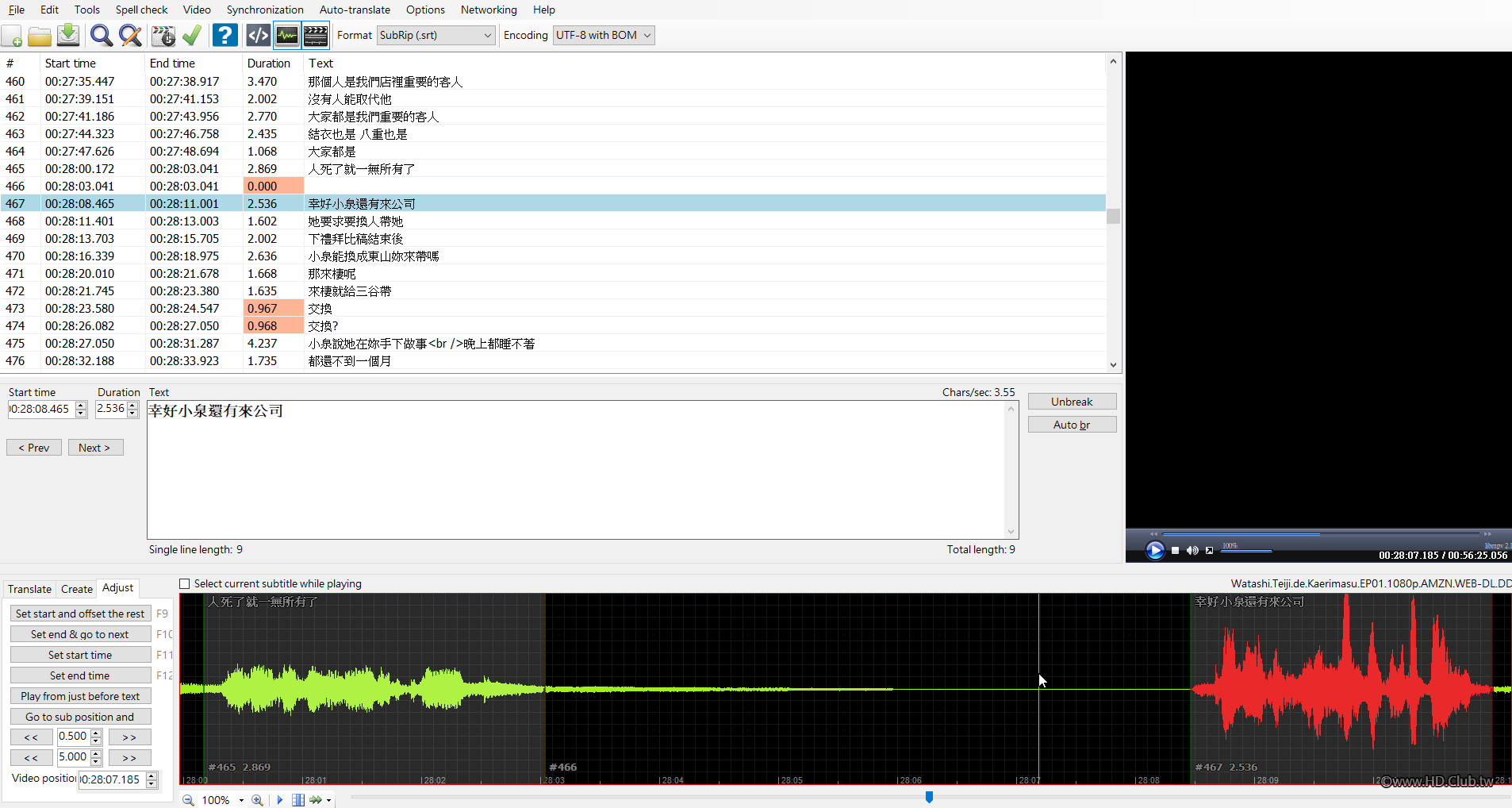Adjust the video player volume slider
Viewport: 1512px width, 808px height.
point(1247,550)
